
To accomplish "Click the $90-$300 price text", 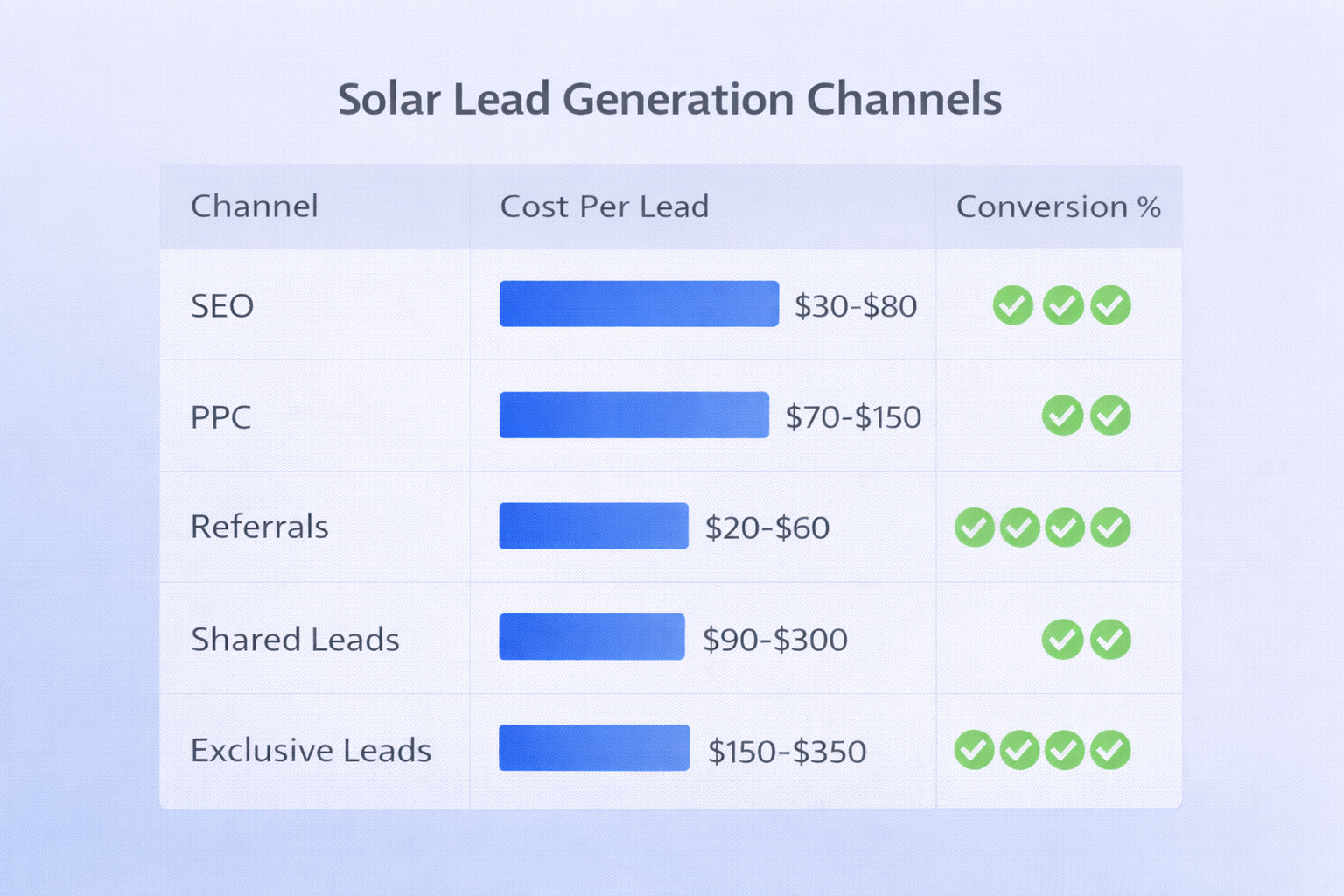I will pos(774,640).
